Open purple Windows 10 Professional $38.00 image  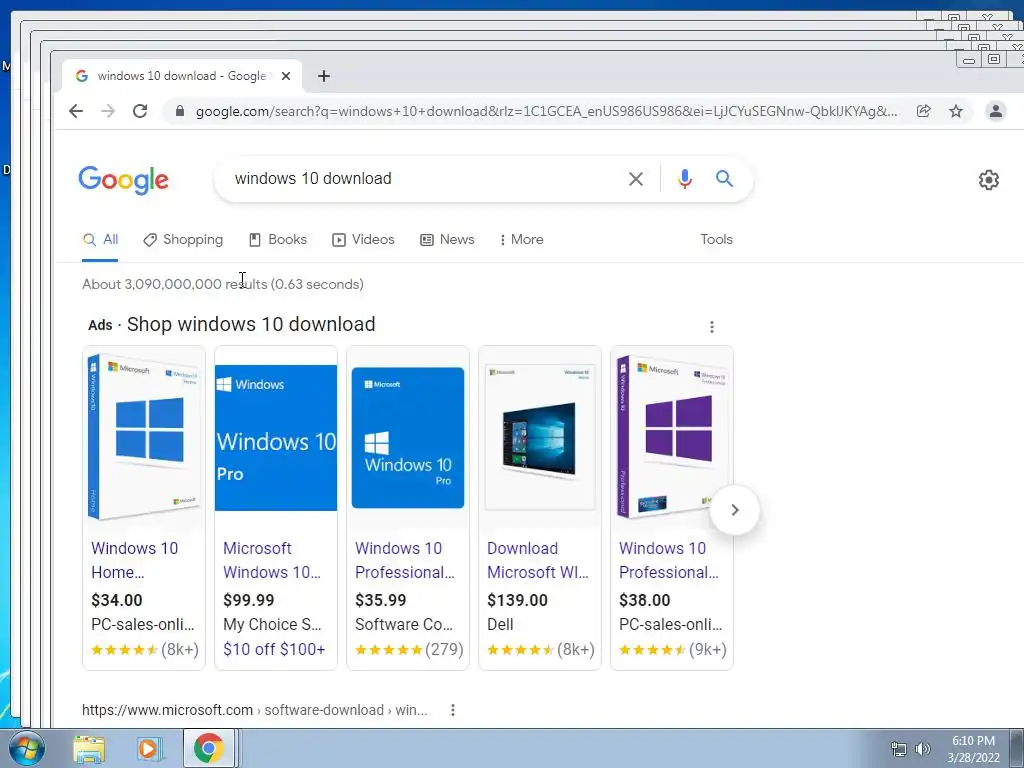point(672,438)
